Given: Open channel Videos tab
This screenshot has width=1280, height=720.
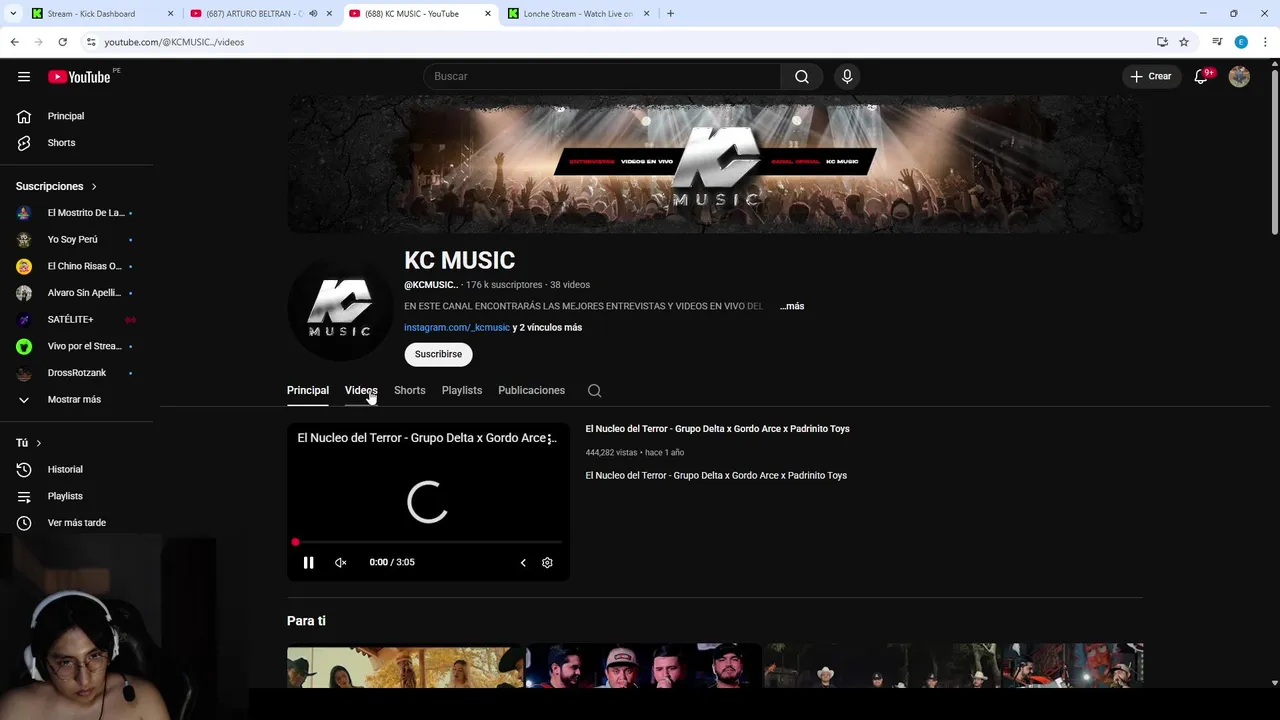Looking at the screenshot, I should point(361,391).
